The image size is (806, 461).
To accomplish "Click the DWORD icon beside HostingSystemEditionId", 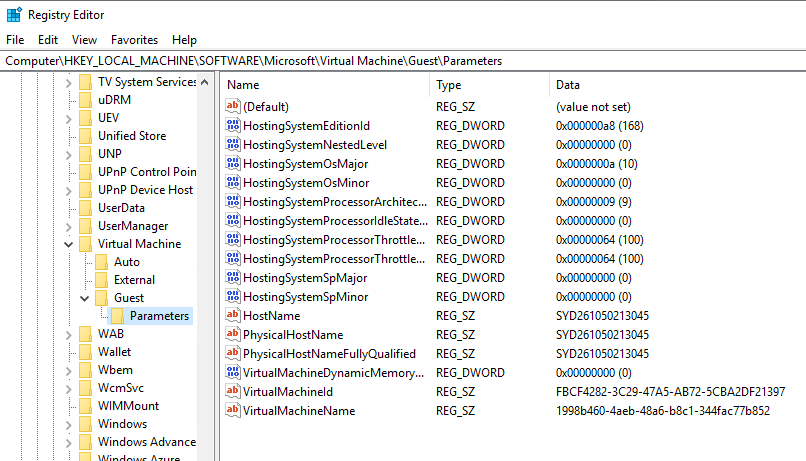I will 233,126.
